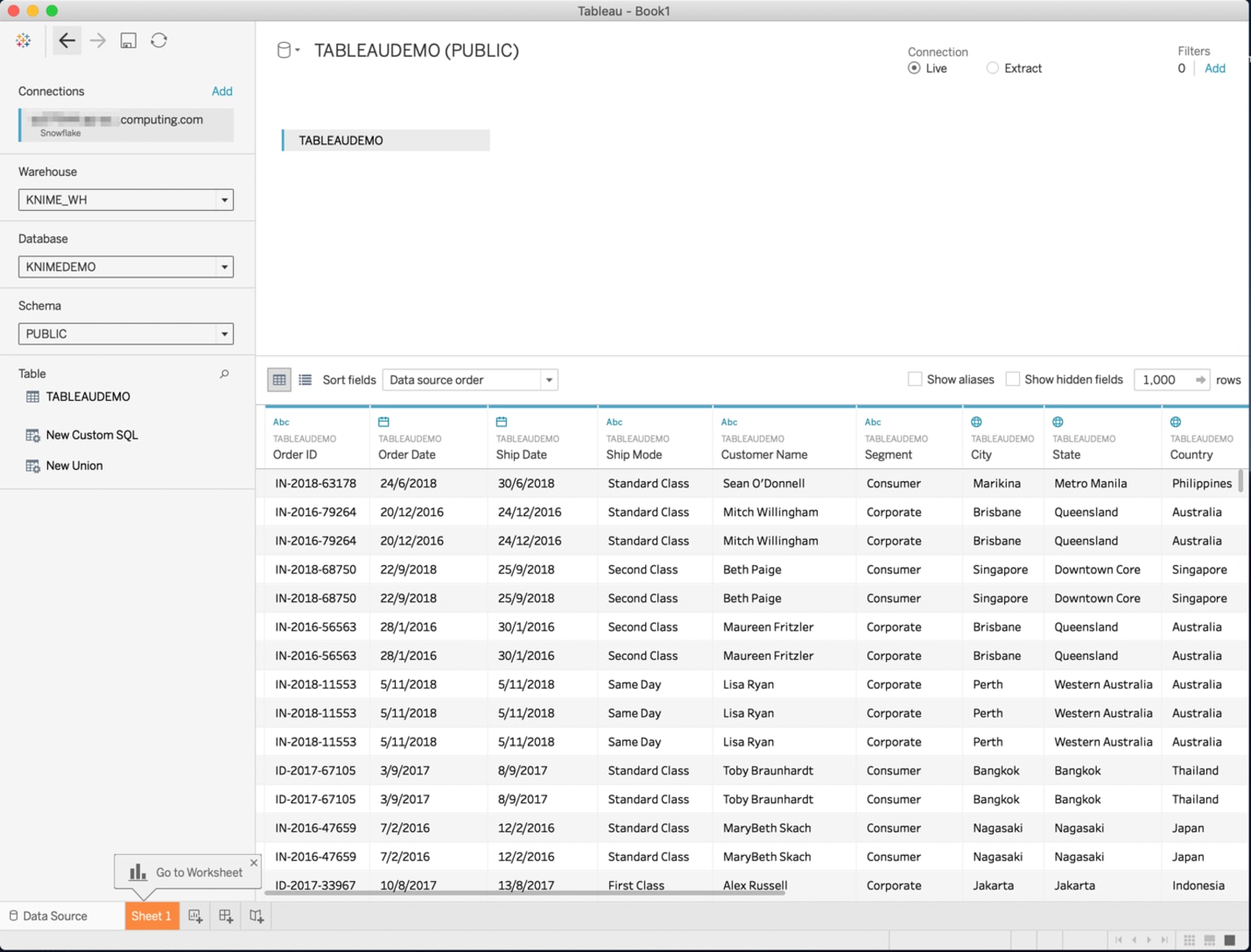1251x952 pixels.
Task: Click the Customer Name column header
Action: tap(784, 437)
